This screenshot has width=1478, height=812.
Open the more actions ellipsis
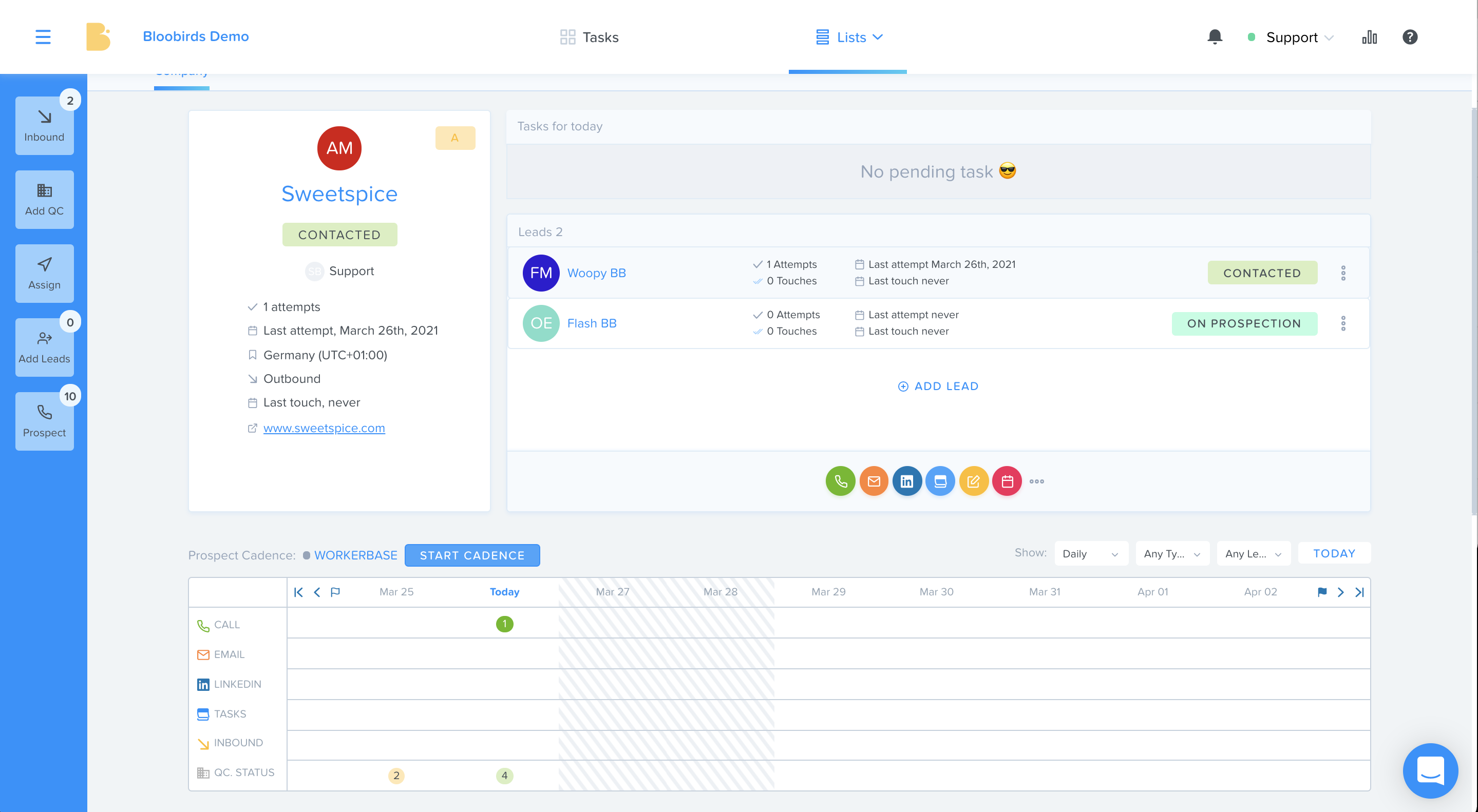pyautogui.click(x=1037, y=481)
